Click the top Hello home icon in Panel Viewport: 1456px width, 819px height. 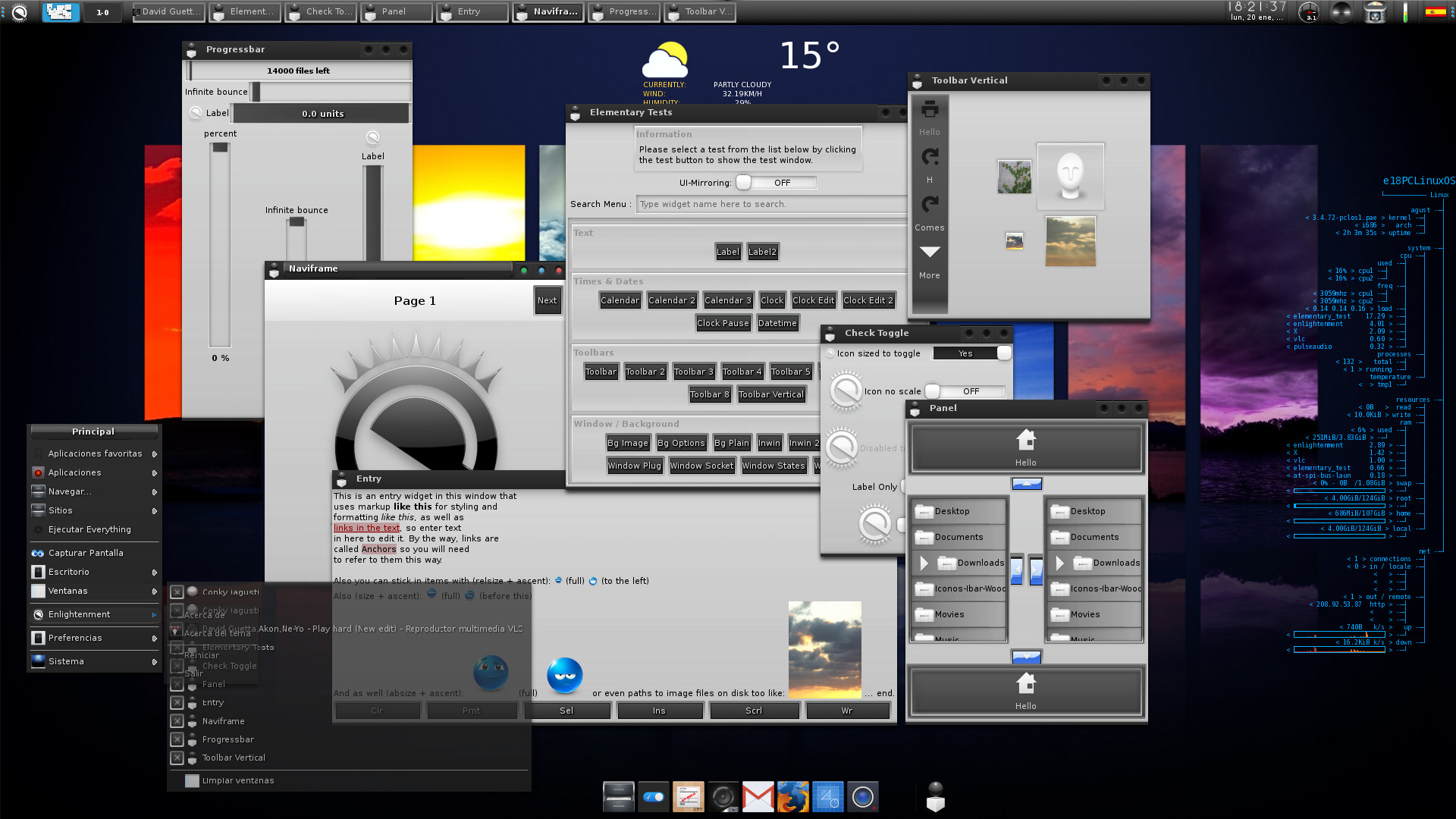tap(1026, 440)
